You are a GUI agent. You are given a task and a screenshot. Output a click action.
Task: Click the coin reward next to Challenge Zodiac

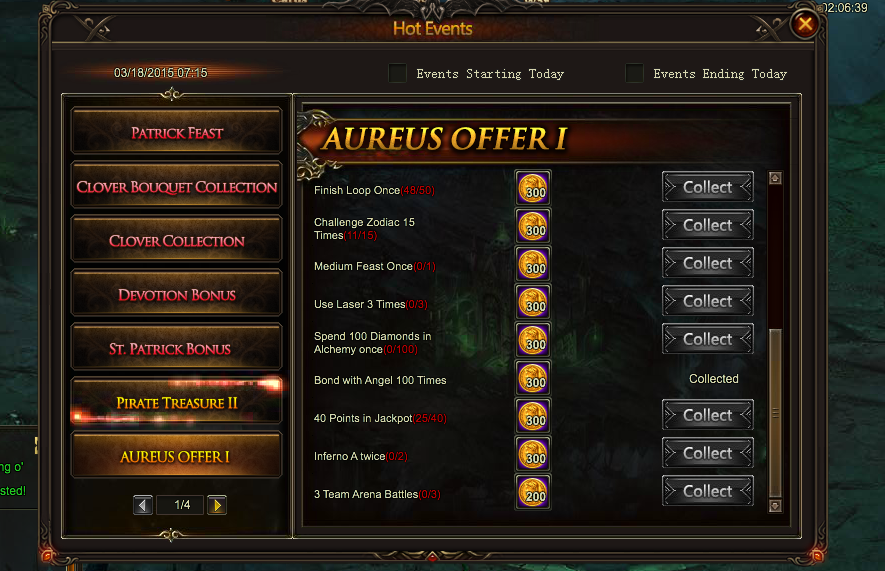click(533, 226)
